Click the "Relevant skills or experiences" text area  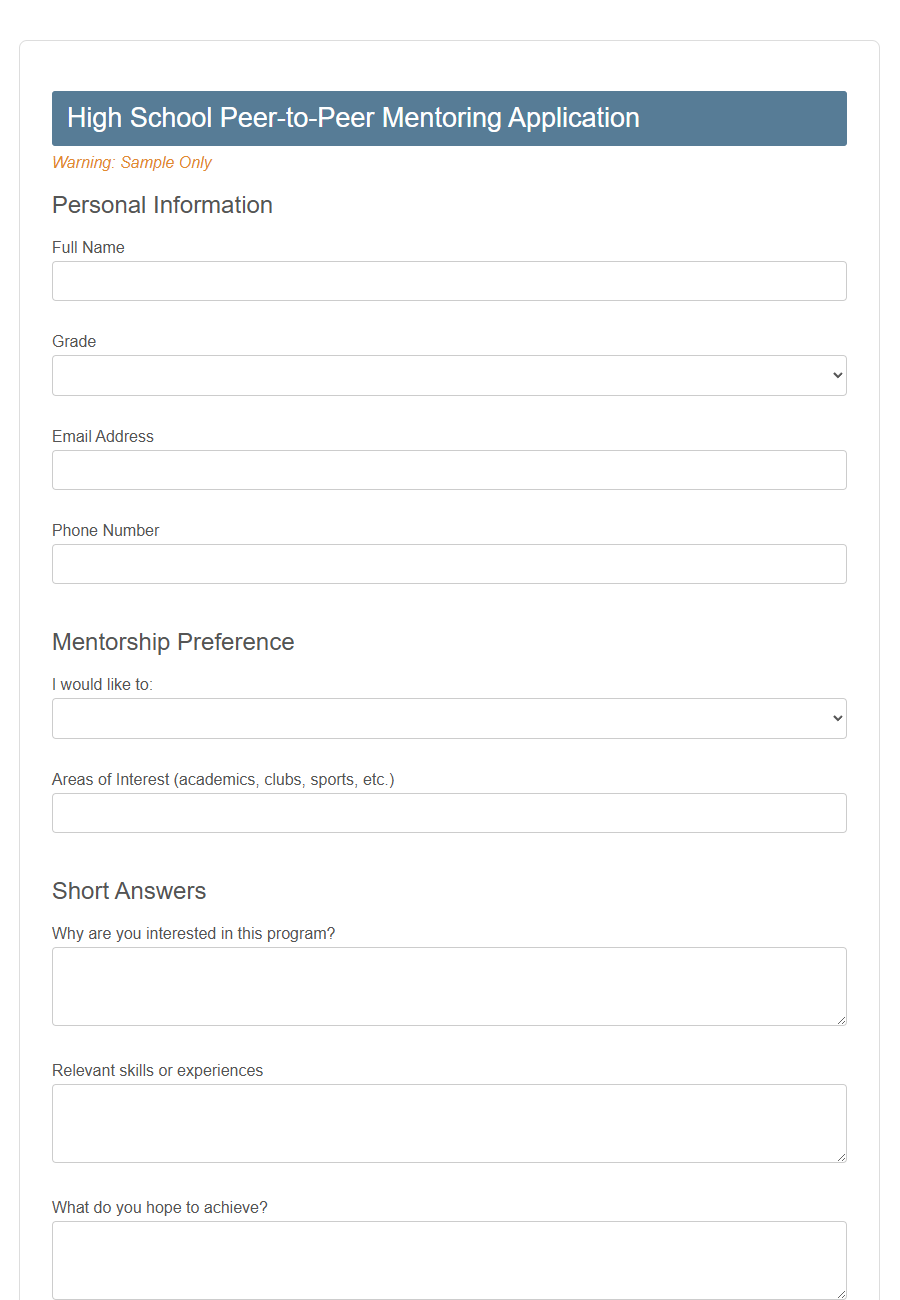tap(449, 1122)
